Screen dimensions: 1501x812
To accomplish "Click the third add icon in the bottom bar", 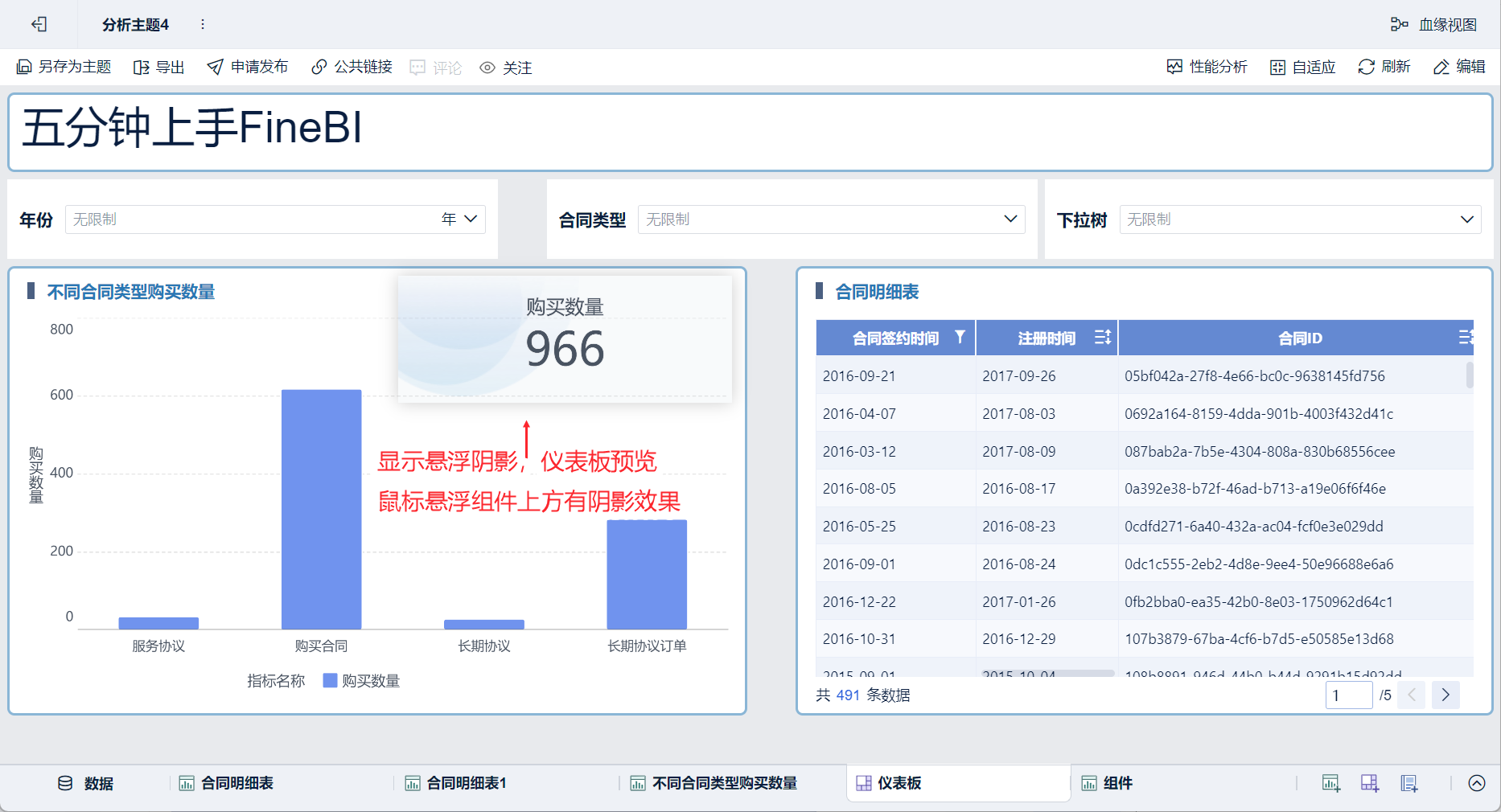I will point(1409,783).
